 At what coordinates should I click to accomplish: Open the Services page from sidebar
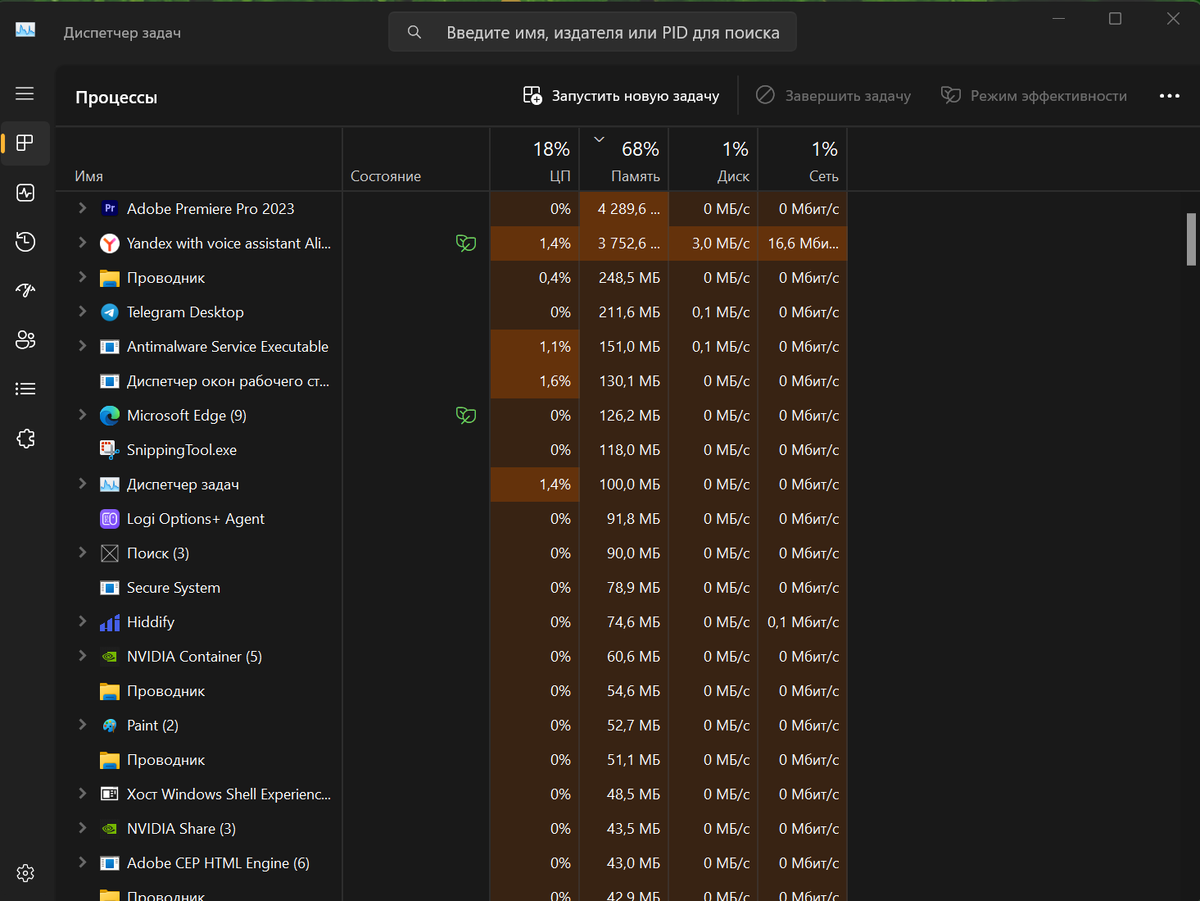[x=25, y=438]
